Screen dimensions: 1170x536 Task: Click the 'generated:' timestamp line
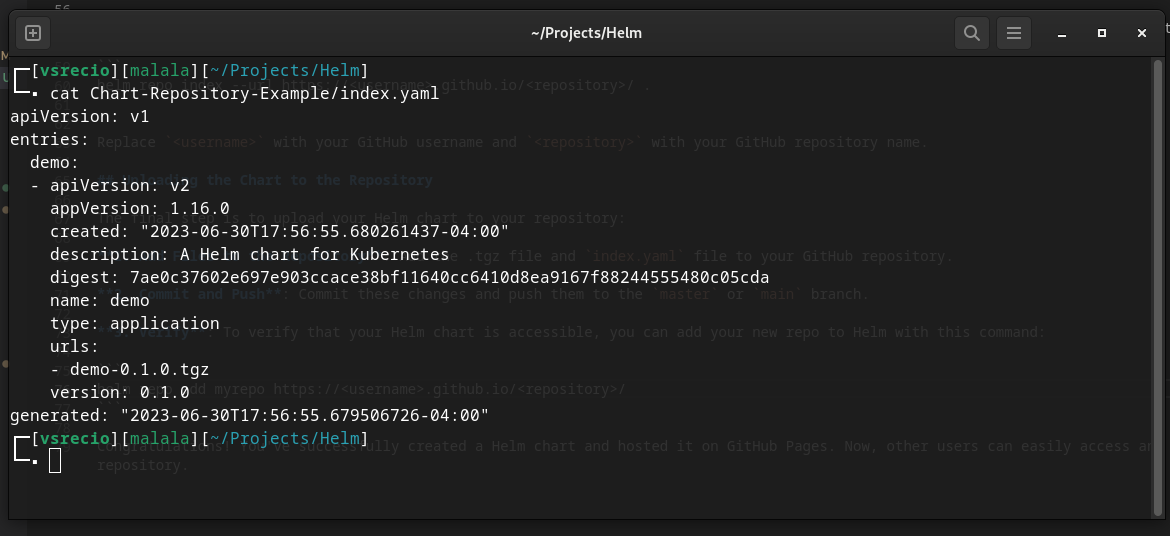pyautogui.click(x=249, y=415)
